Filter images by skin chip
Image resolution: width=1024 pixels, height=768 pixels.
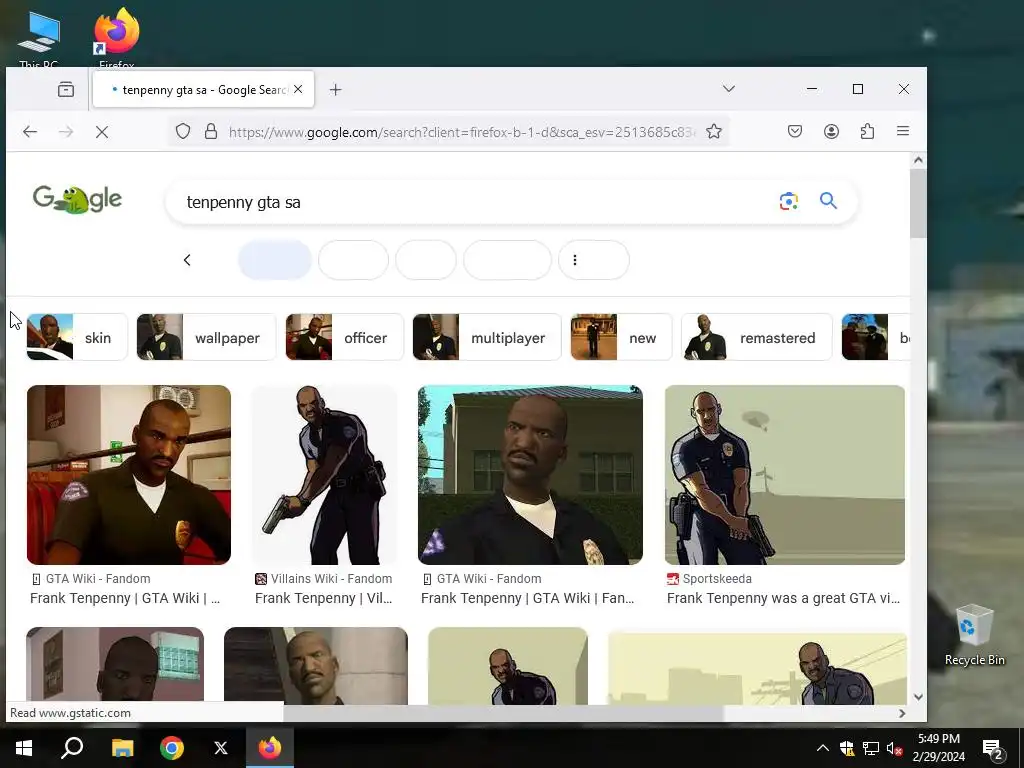(77, 337)
